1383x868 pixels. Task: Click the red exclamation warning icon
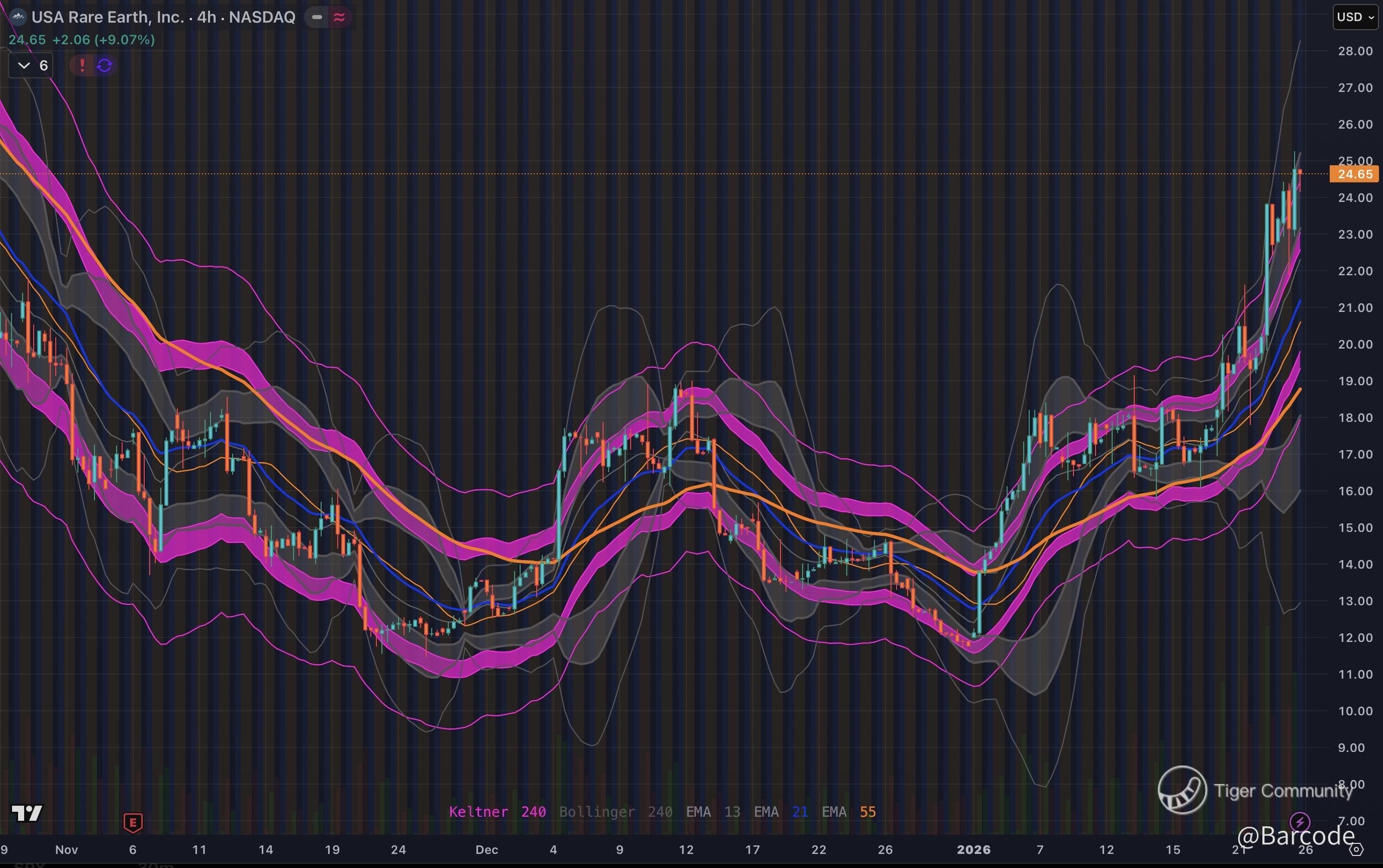(x=82, y=65)
